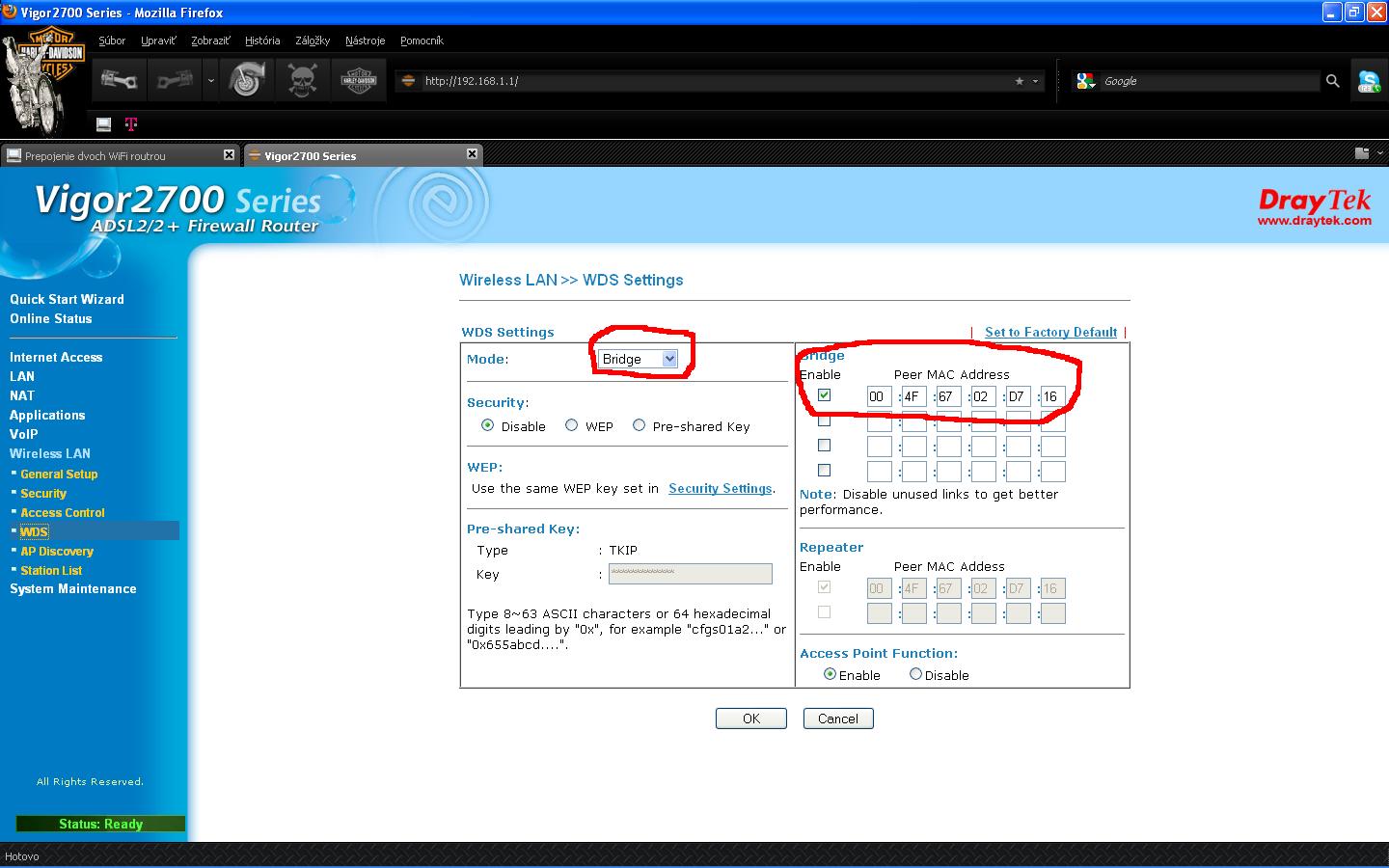Click the piston-shaped Forward navigation button
Screen dimensions: 1389x868
[x=176, y=80]
